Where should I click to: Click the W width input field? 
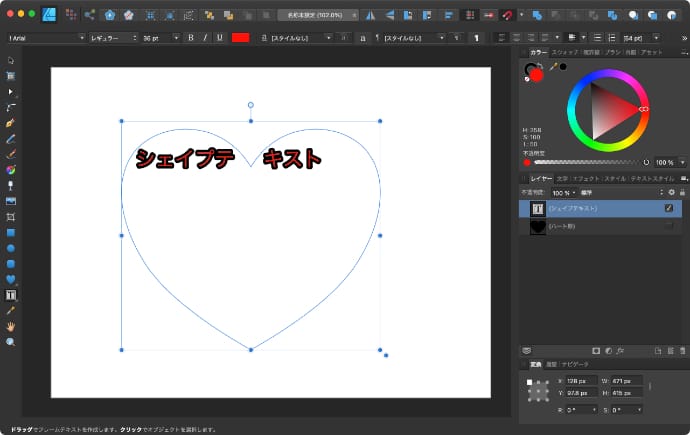[625, 381]
